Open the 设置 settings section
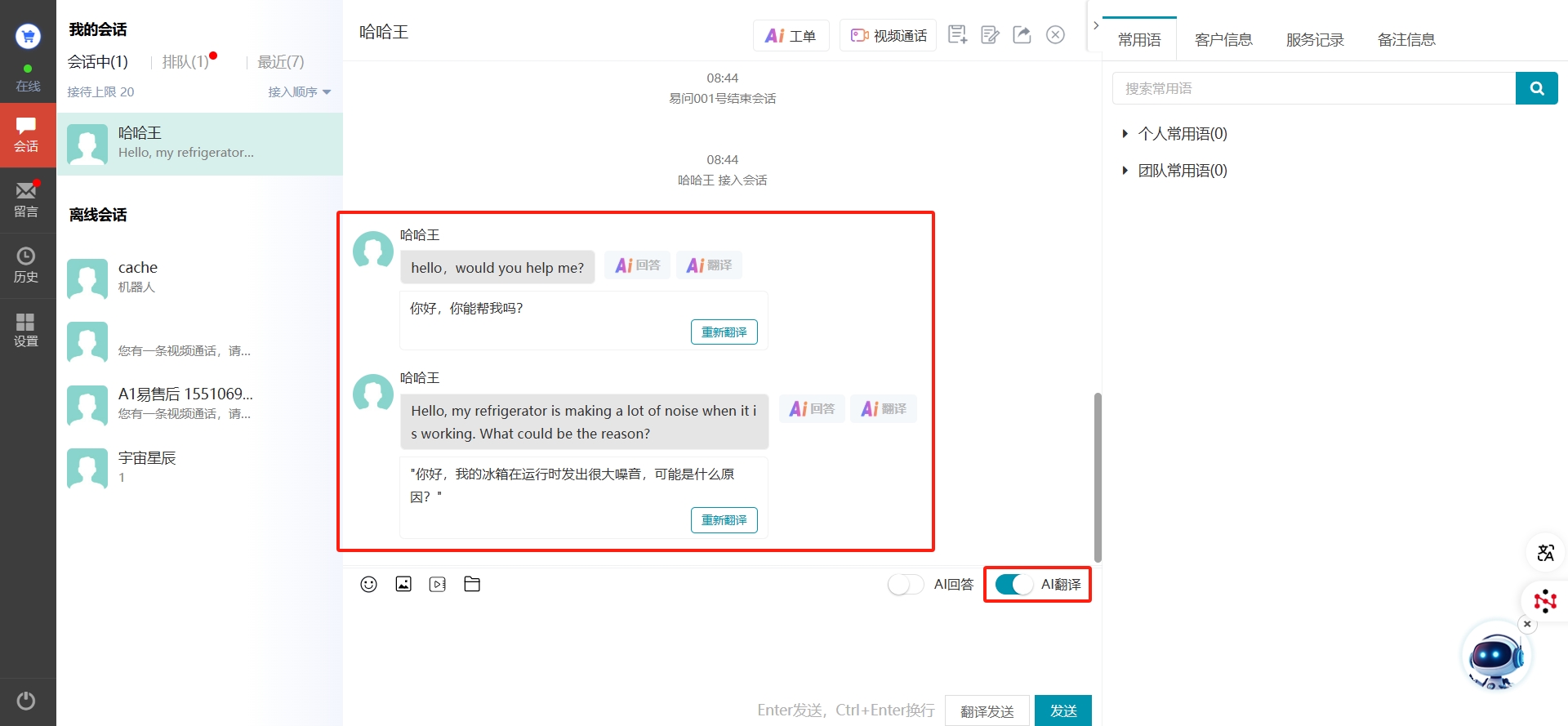The image size is (1568, 726). click(x=28, y=330)
